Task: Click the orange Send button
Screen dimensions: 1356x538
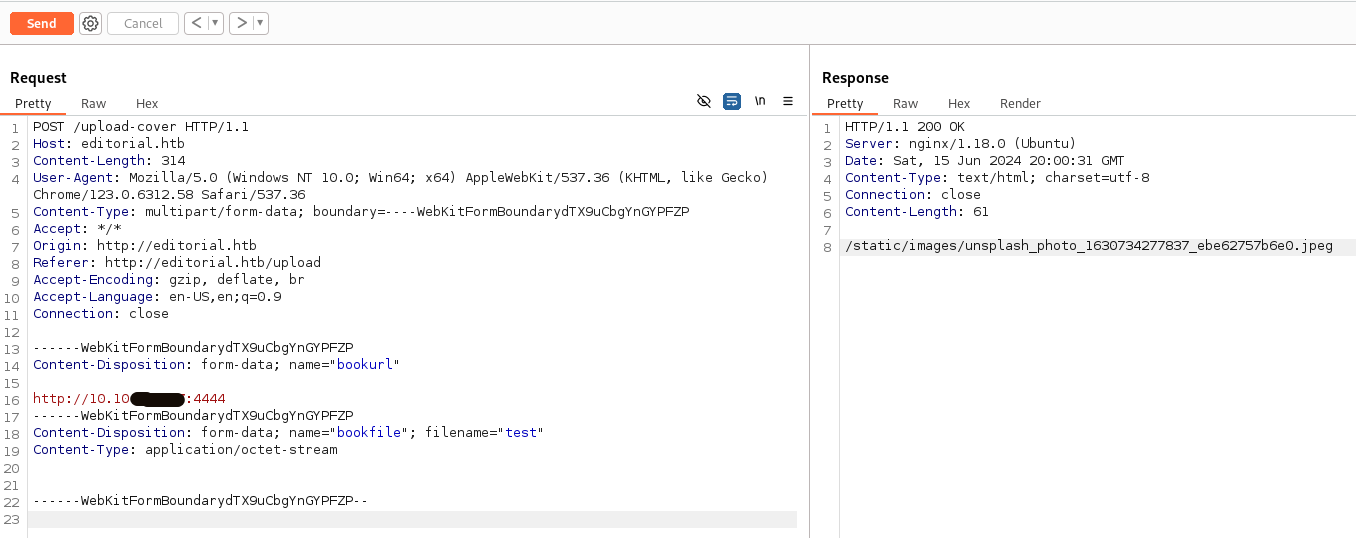Action: (x=42, y=23)
